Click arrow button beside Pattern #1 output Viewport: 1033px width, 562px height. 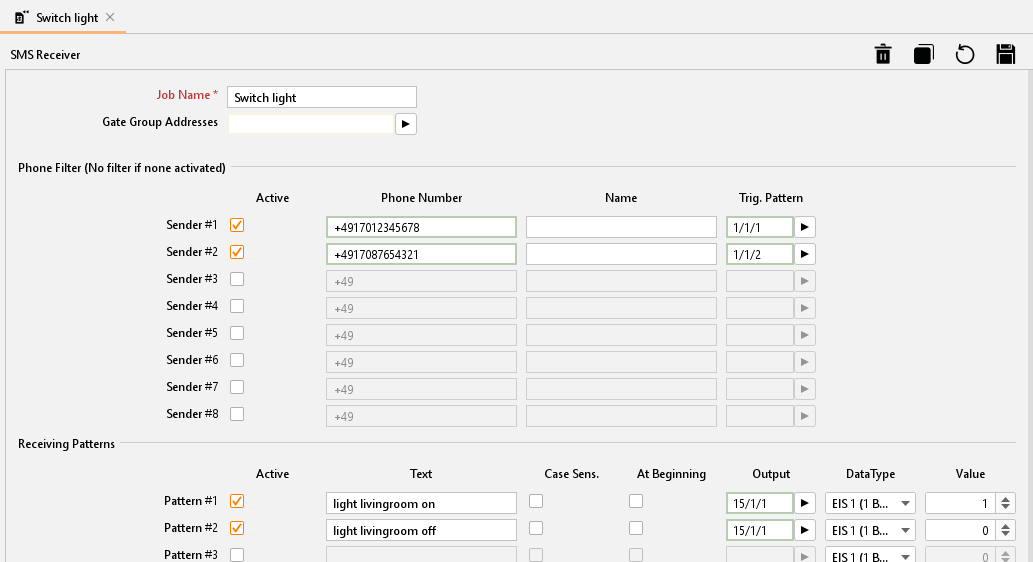pyautogui.click(x=805, y=503)
